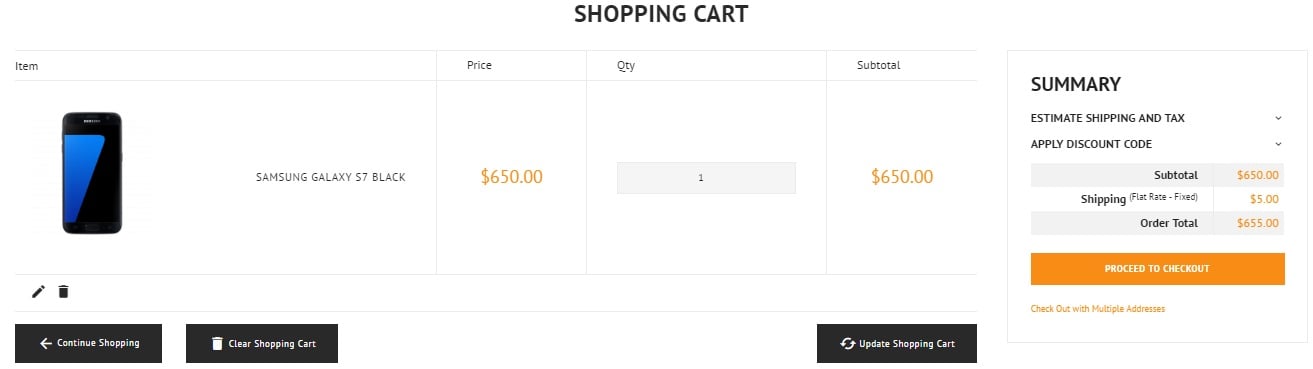Click the Update Shopping Cart button
The height and width of the screenshot is (369, 1313).
897,343
